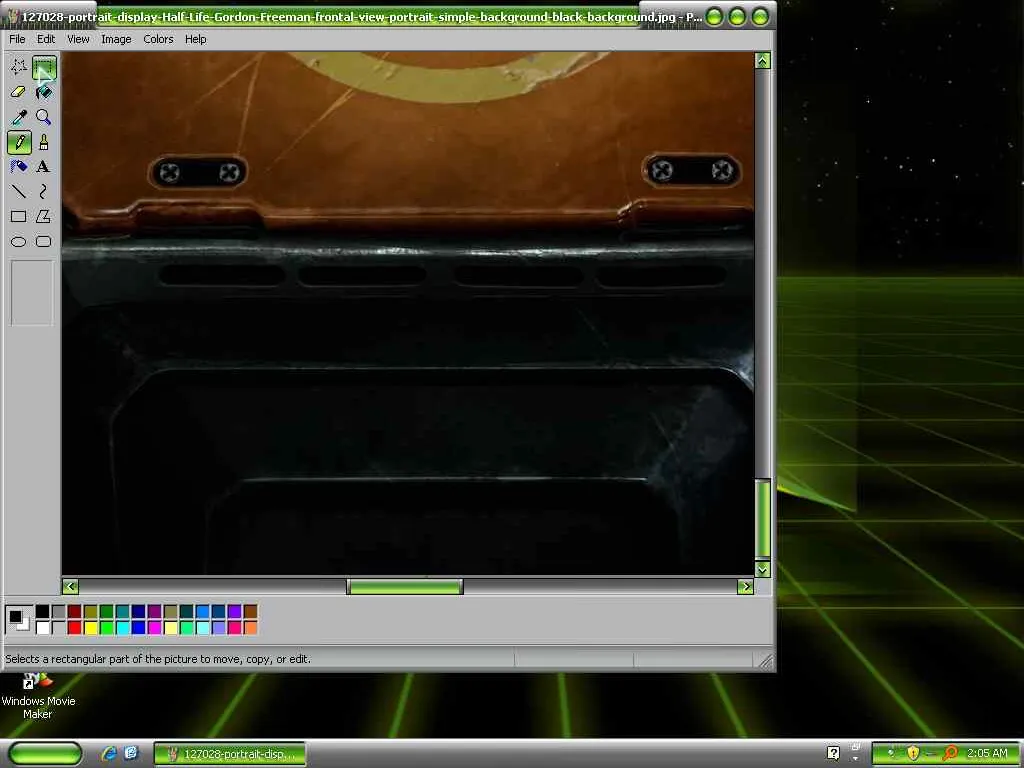Pick the orange color swatch

point(251,628)
